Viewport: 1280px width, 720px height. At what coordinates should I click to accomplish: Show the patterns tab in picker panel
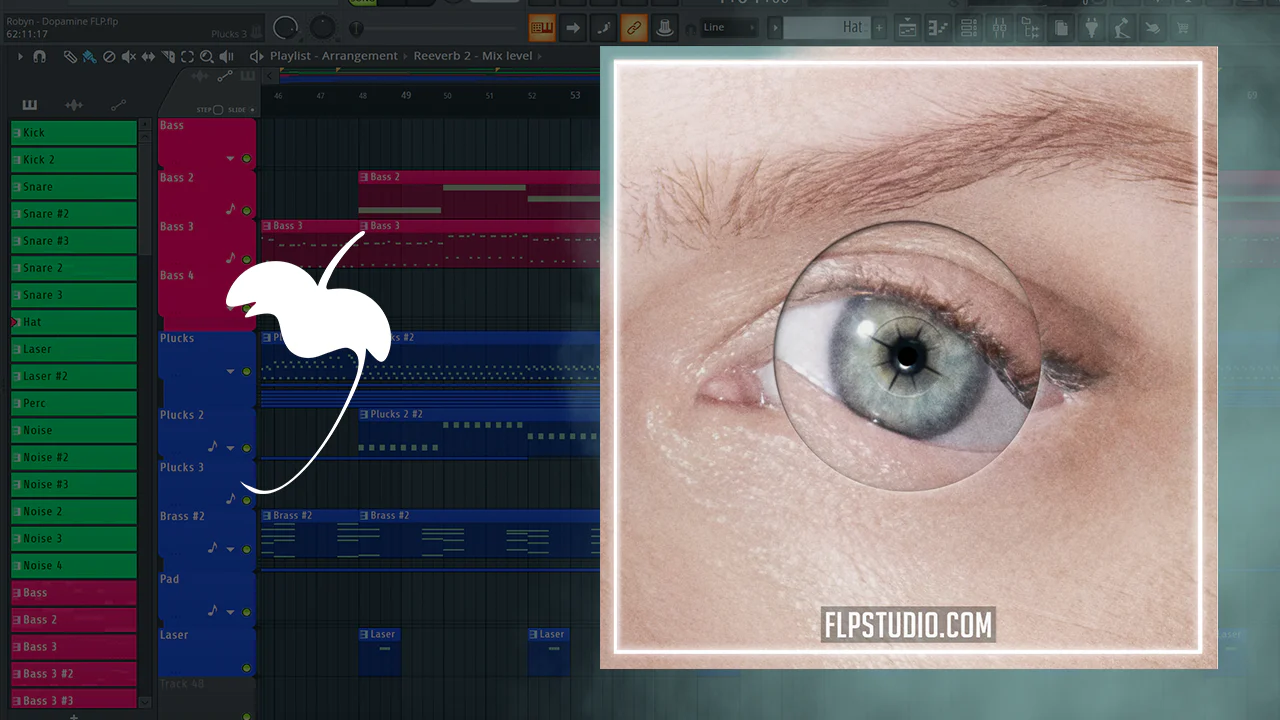point(29,105)
